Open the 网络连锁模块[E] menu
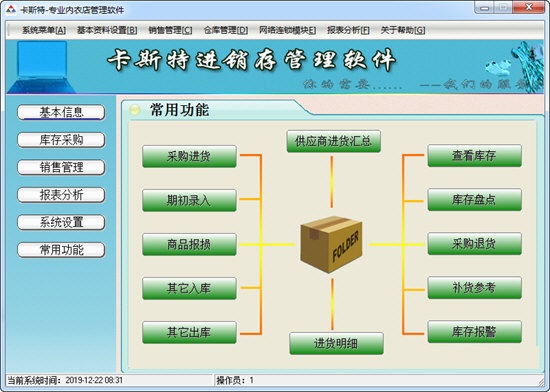The image size is (550, 392). coord(288,30)
